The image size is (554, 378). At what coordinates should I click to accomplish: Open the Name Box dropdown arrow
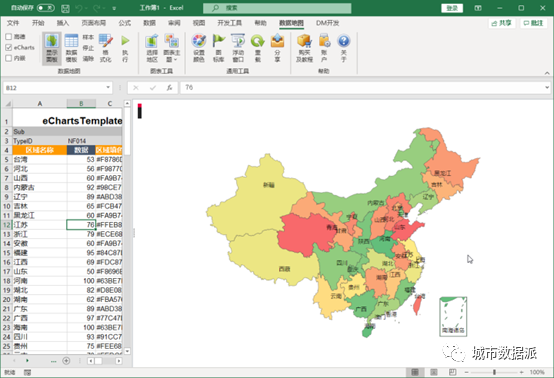pos(108,87)
